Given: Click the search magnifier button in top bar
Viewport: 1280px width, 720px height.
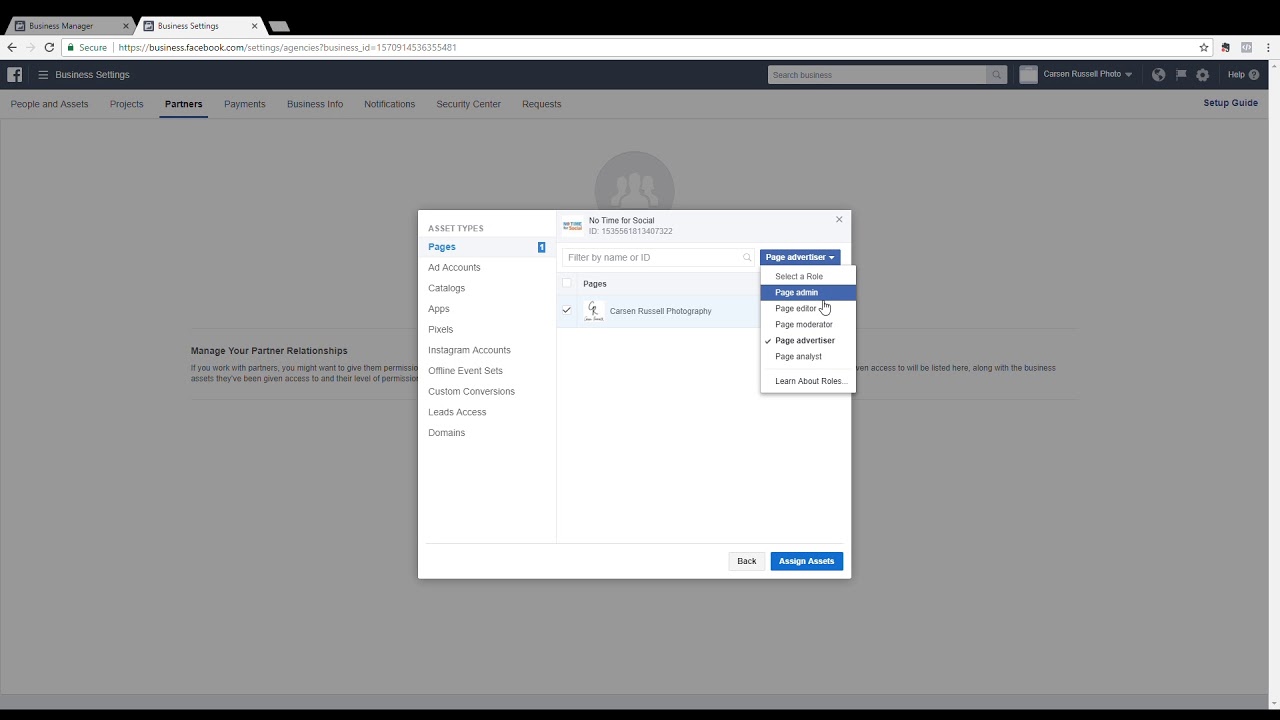Looking at the screenshot, I should tap(996, 75).
